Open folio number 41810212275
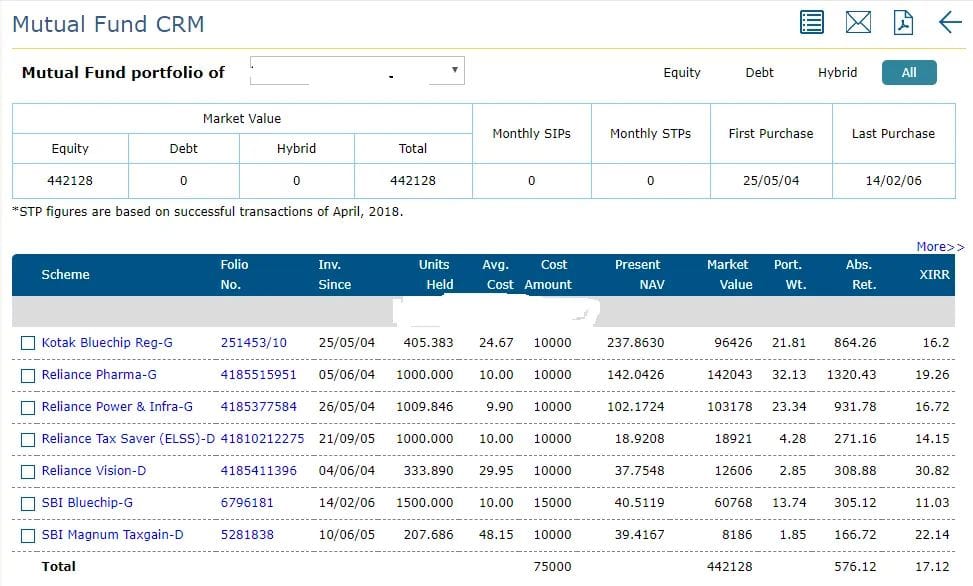Screen dimensions: 973x586 tap(262, 439)
